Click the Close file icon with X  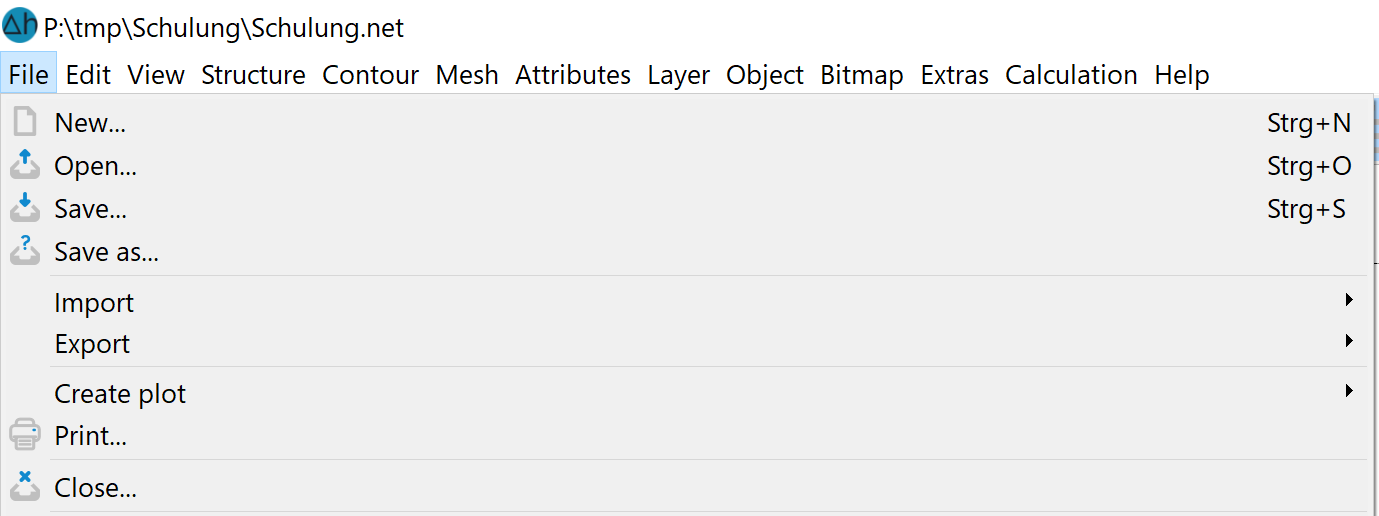point(25,487)
